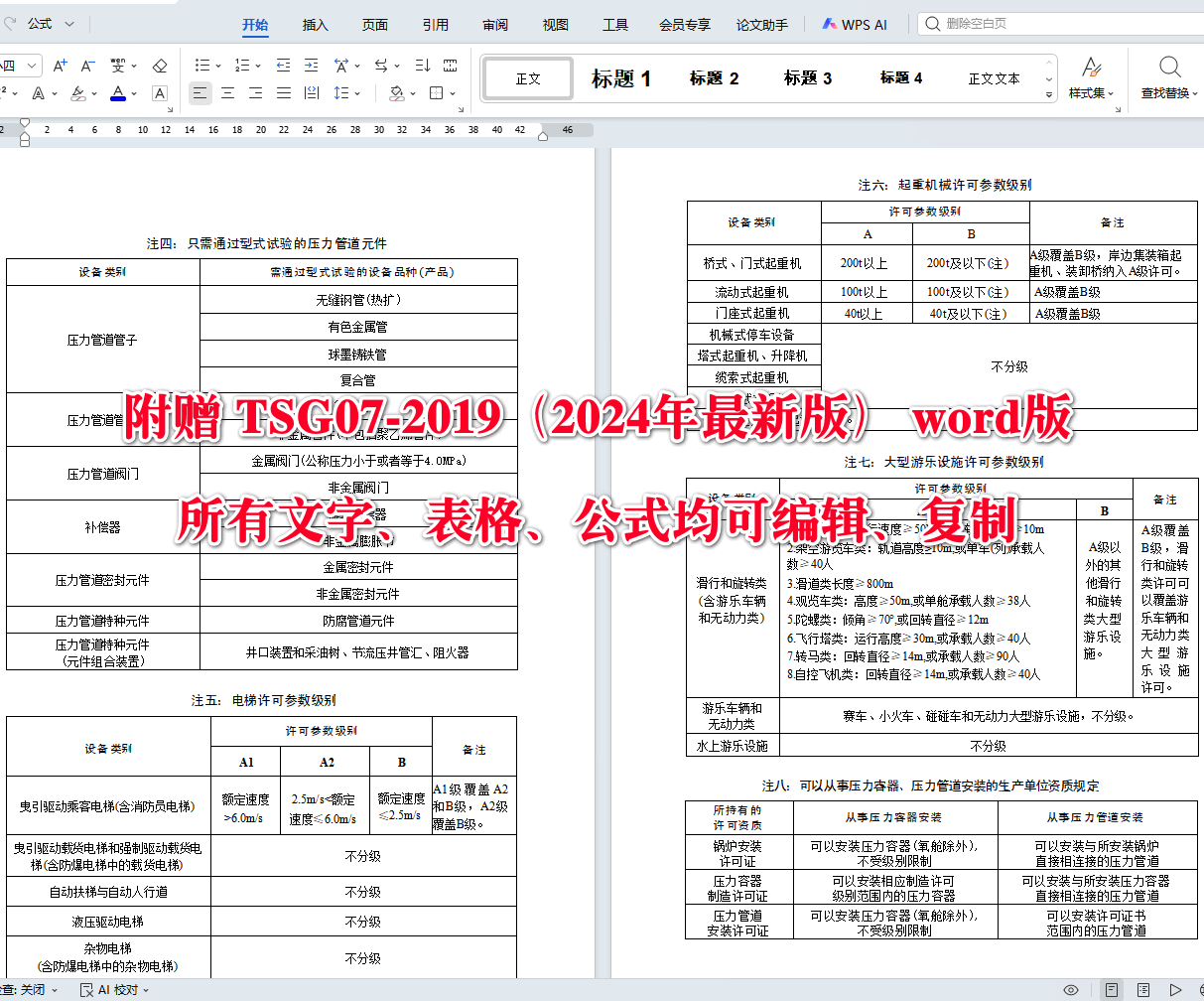Open the font size dropdown
Viewport: 1204px width, 1001px height.
coord(32,66)
